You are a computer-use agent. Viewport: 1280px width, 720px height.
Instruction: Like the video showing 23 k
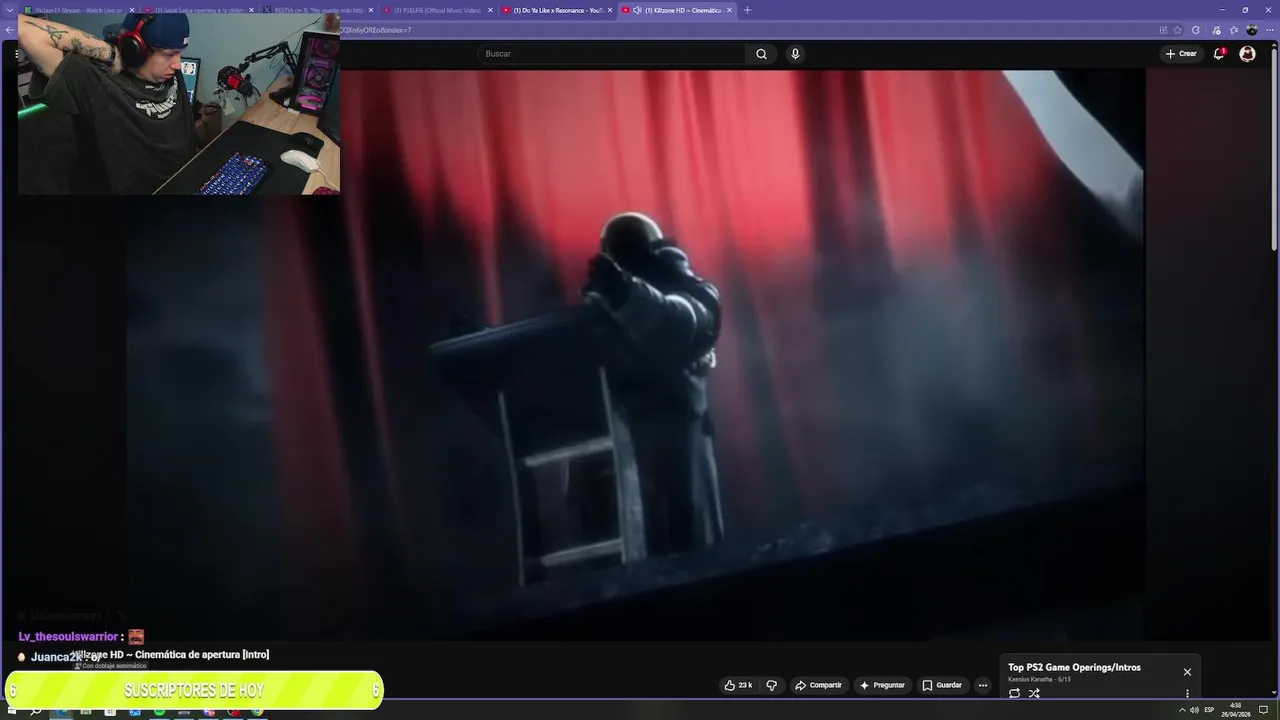(x=738, y=685)
